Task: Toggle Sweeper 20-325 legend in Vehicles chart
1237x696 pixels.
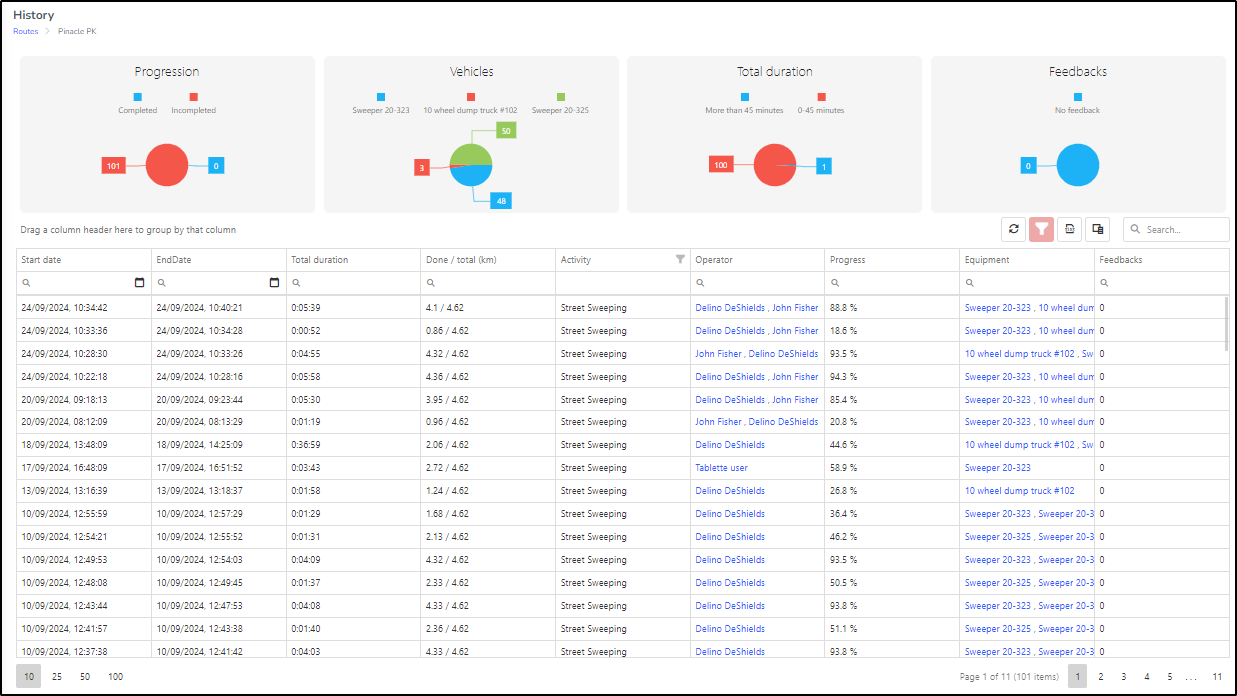Action: [x=560, y=103]
